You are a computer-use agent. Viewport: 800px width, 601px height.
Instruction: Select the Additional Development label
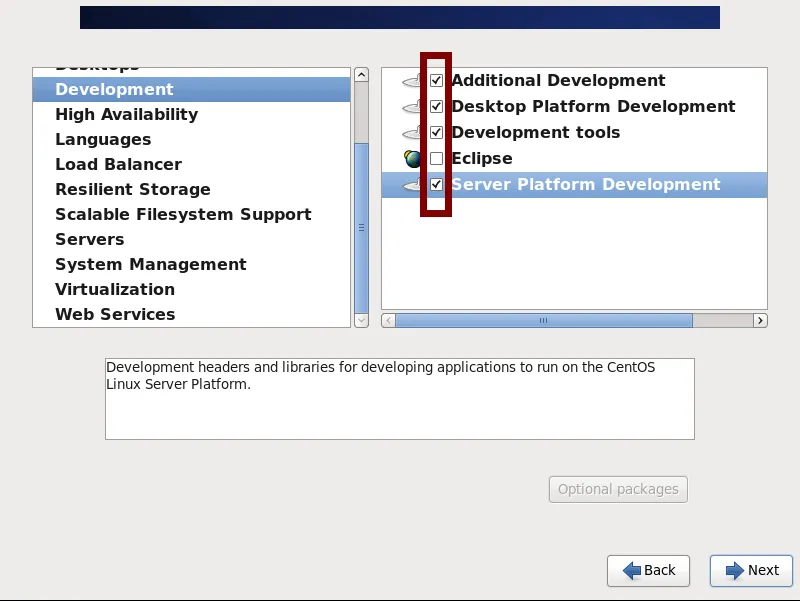(x=558, y=80)
